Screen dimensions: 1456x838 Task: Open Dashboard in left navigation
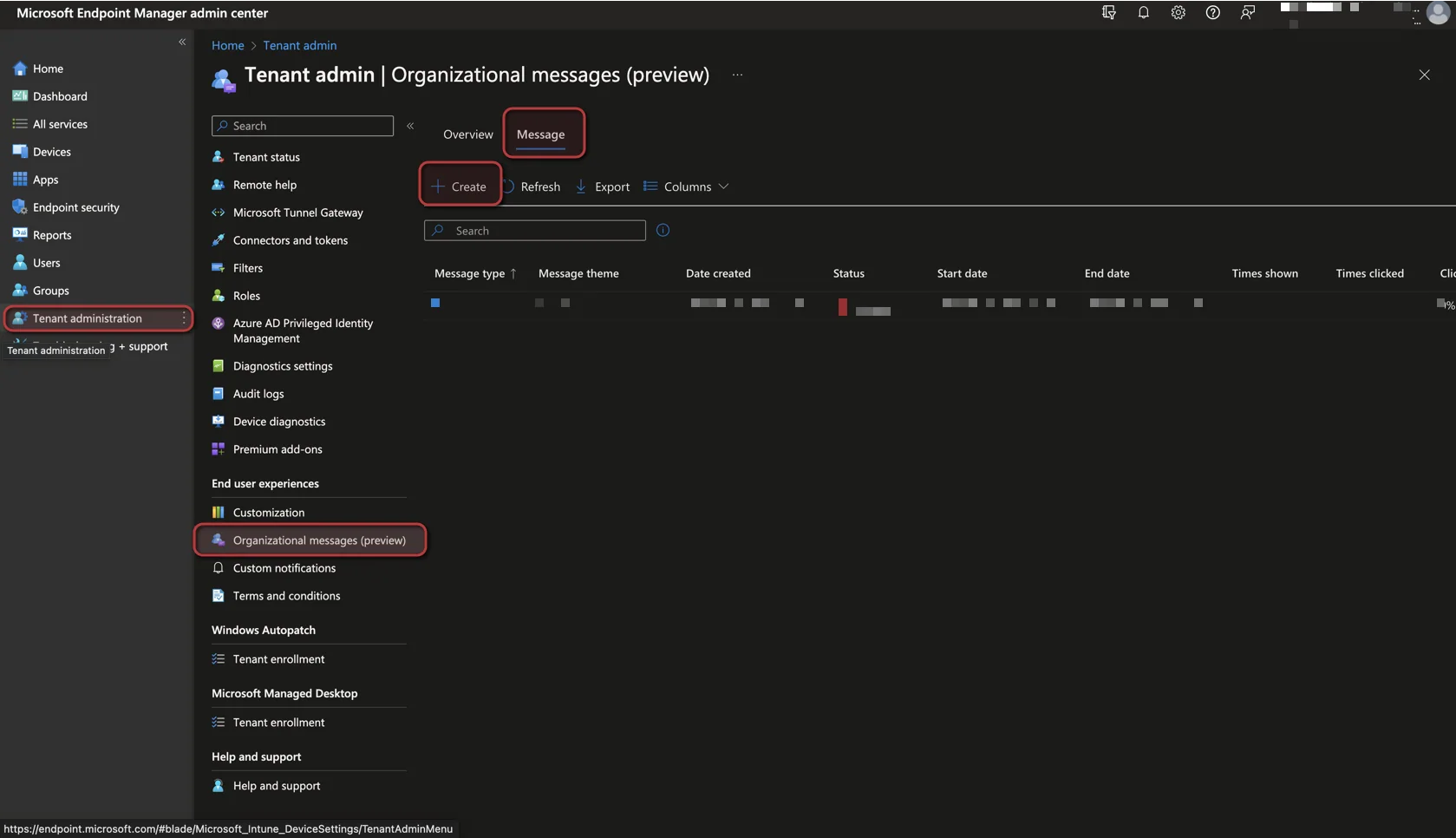point(60,96)
